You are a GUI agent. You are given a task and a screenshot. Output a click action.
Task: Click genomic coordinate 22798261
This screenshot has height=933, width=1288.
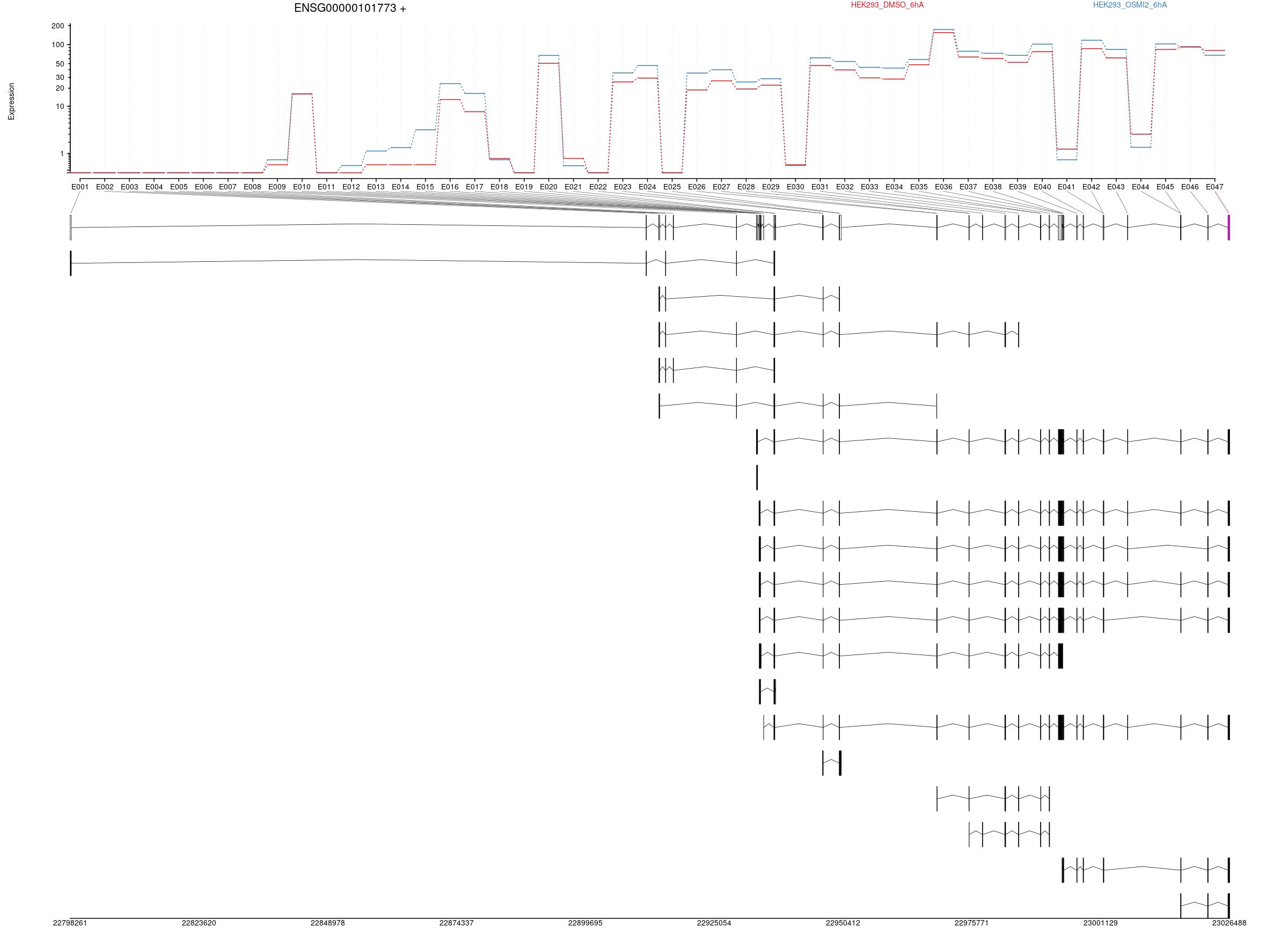pyautogui.click(x=70, y=923)
